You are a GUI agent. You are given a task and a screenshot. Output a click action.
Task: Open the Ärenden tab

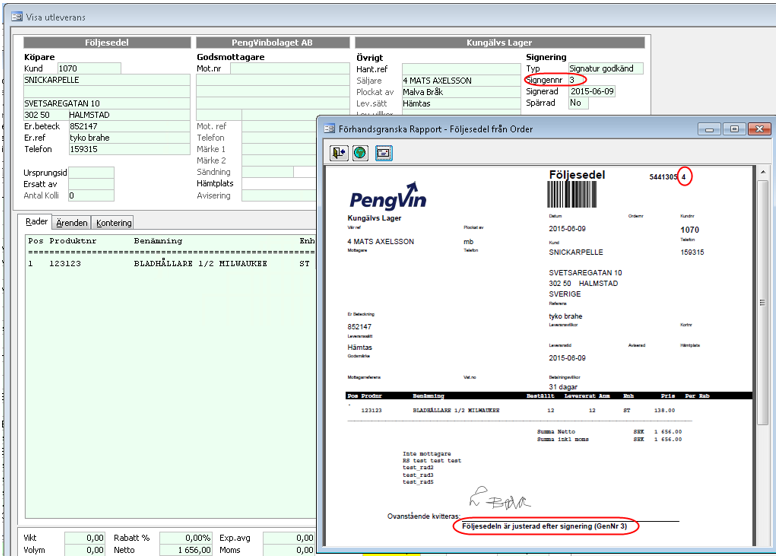pyautogui.click(x=72, y=223)
